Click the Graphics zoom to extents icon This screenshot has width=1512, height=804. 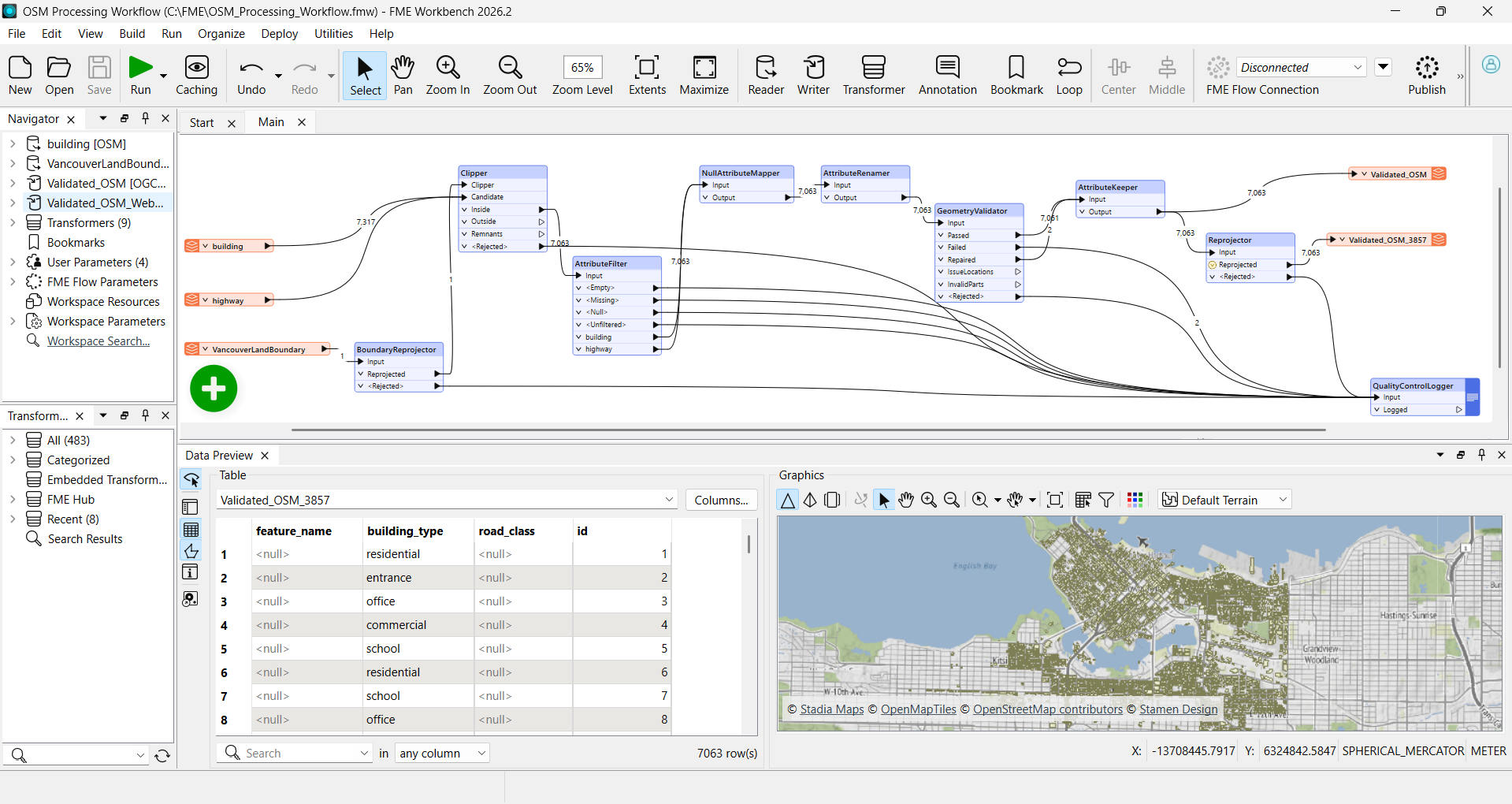tap(1055, 500)
